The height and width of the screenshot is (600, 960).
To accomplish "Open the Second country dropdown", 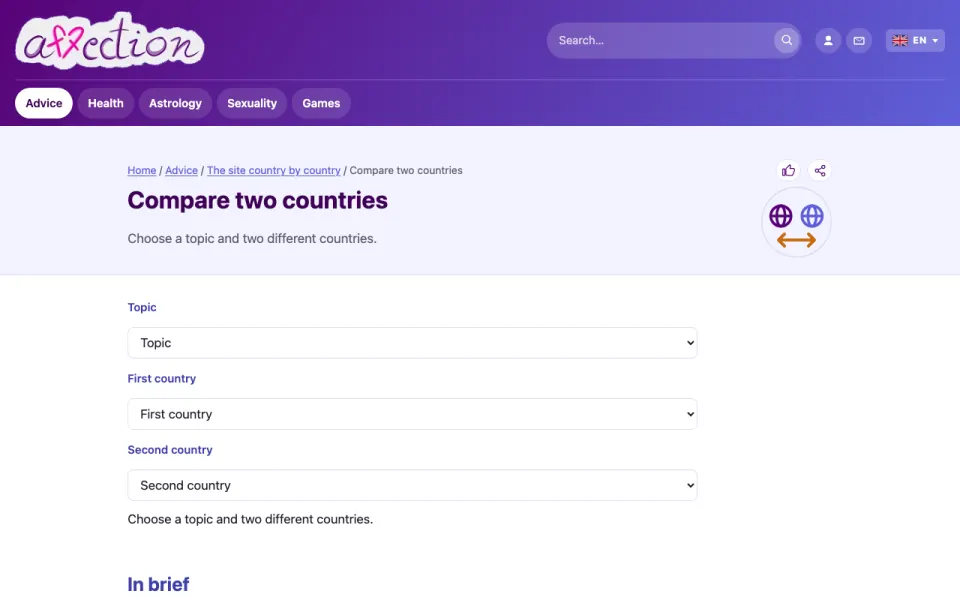I will point(412,485).
